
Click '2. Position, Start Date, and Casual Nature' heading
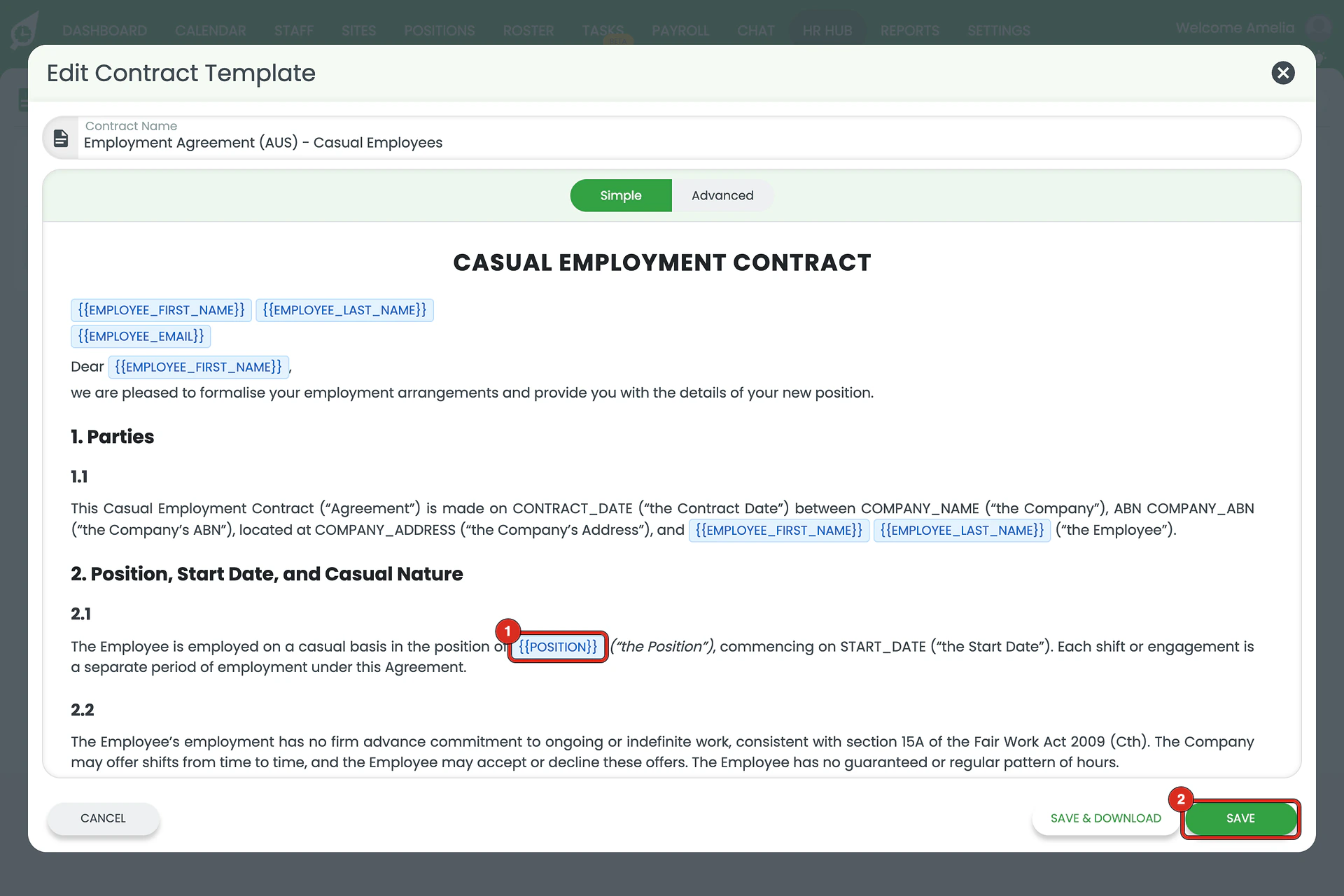(x=267, y=574)
